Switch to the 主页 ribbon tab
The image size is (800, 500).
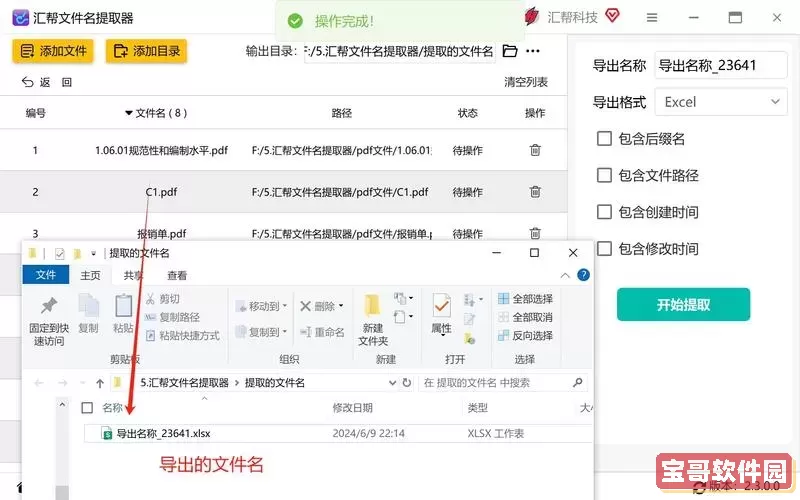click(x=90, y=276)
